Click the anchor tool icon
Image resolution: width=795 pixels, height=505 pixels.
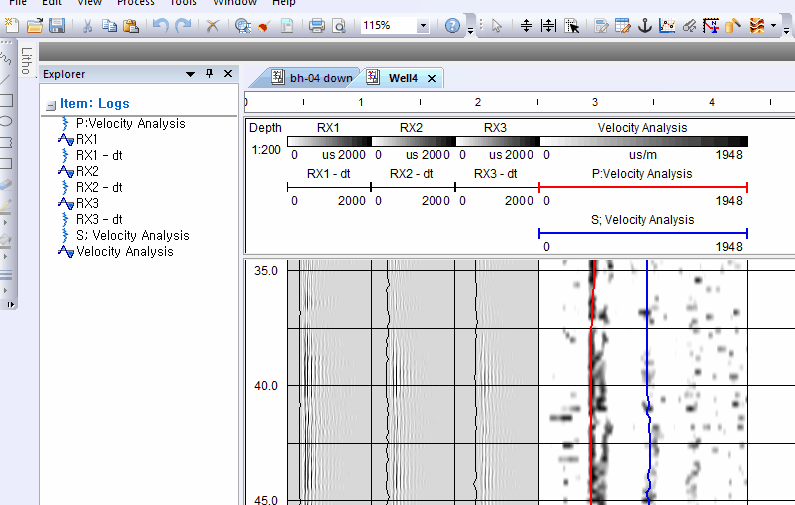(644, 25)
